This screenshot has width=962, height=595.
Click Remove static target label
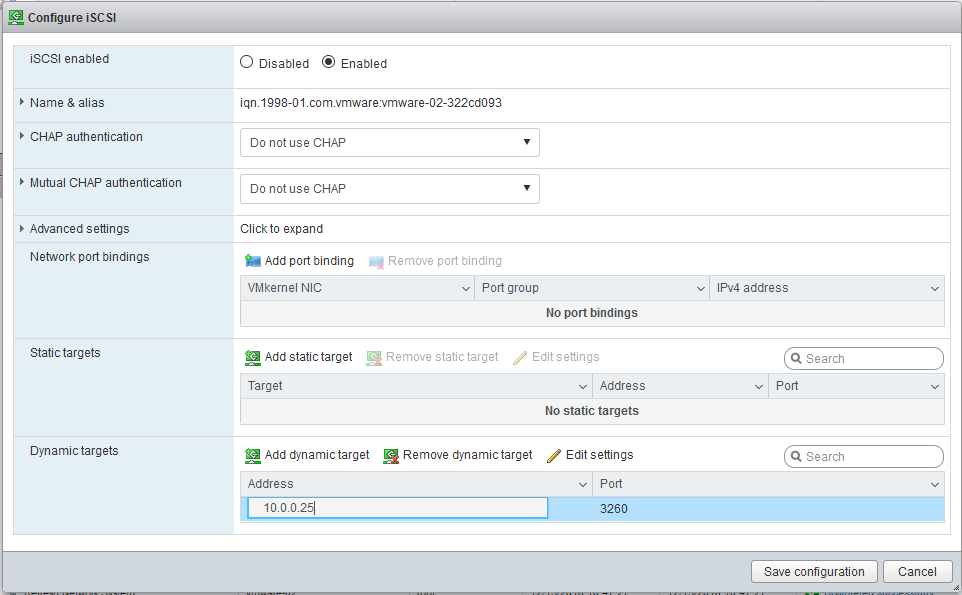(442, 356)
